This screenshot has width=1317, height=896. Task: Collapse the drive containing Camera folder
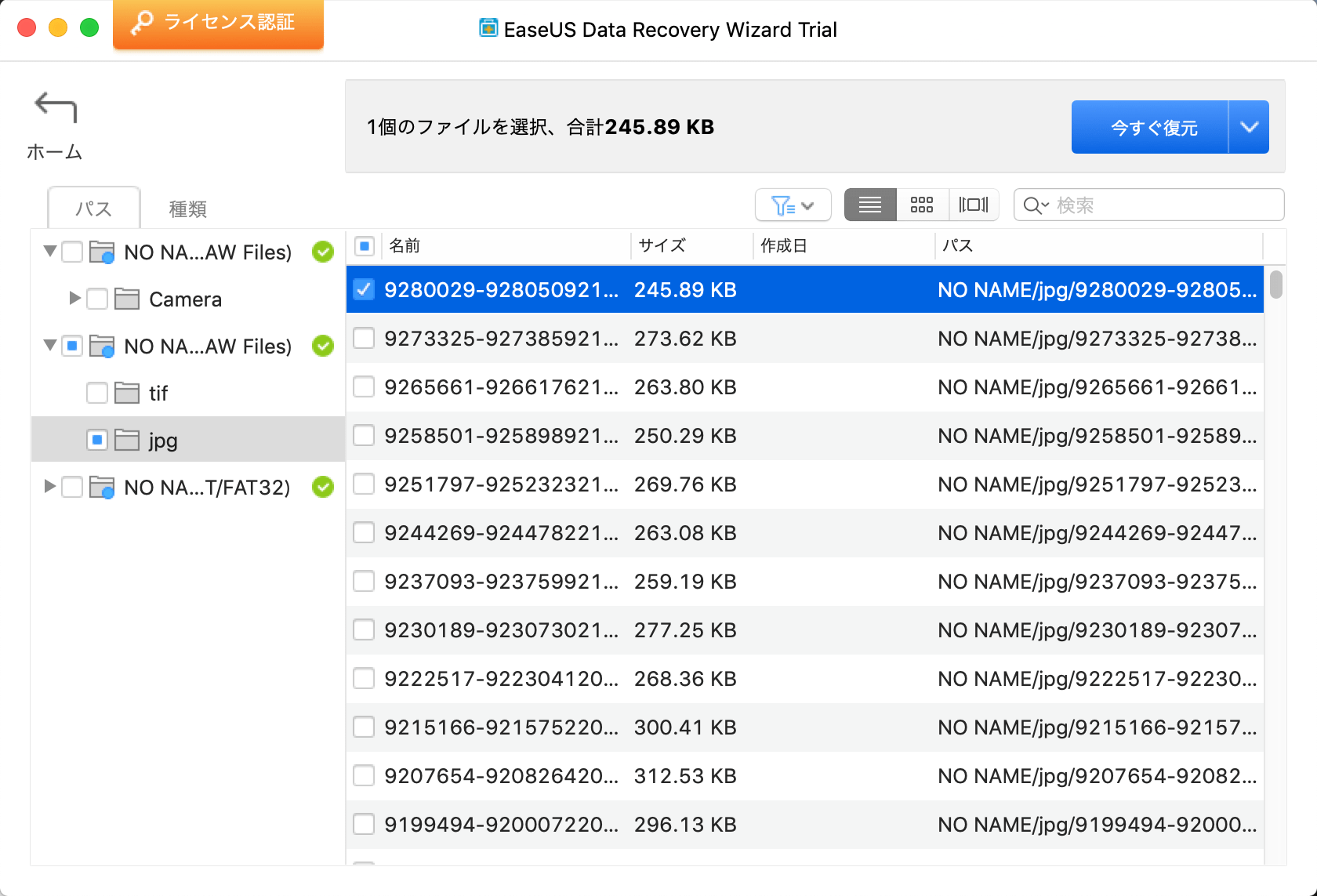(x=49, y=252)
